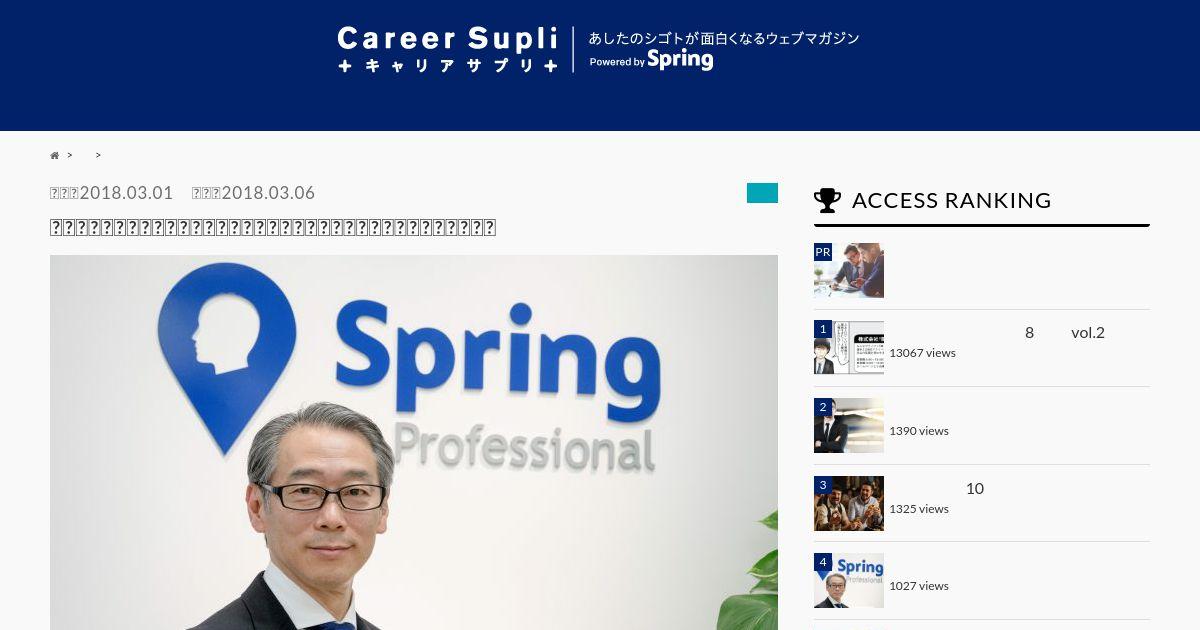
Task: Click the main article hero photo
Action: click(x=414, y=442)
